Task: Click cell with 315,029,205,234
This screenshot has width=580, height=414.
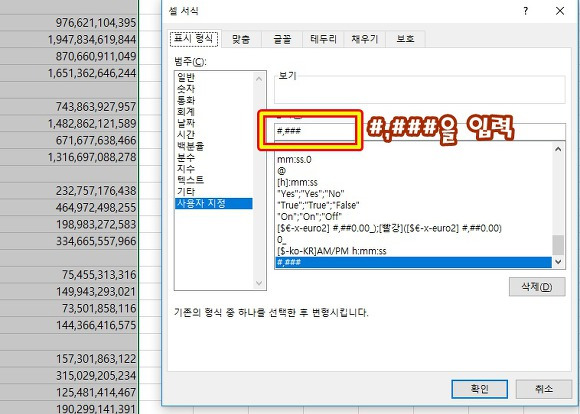Action: click(x=69, y=375)
